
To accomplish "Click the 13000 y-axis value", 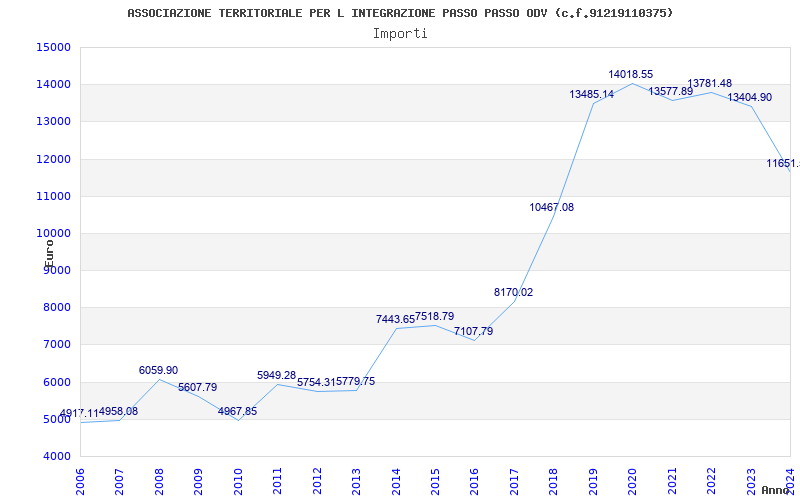I will [53, 122].
